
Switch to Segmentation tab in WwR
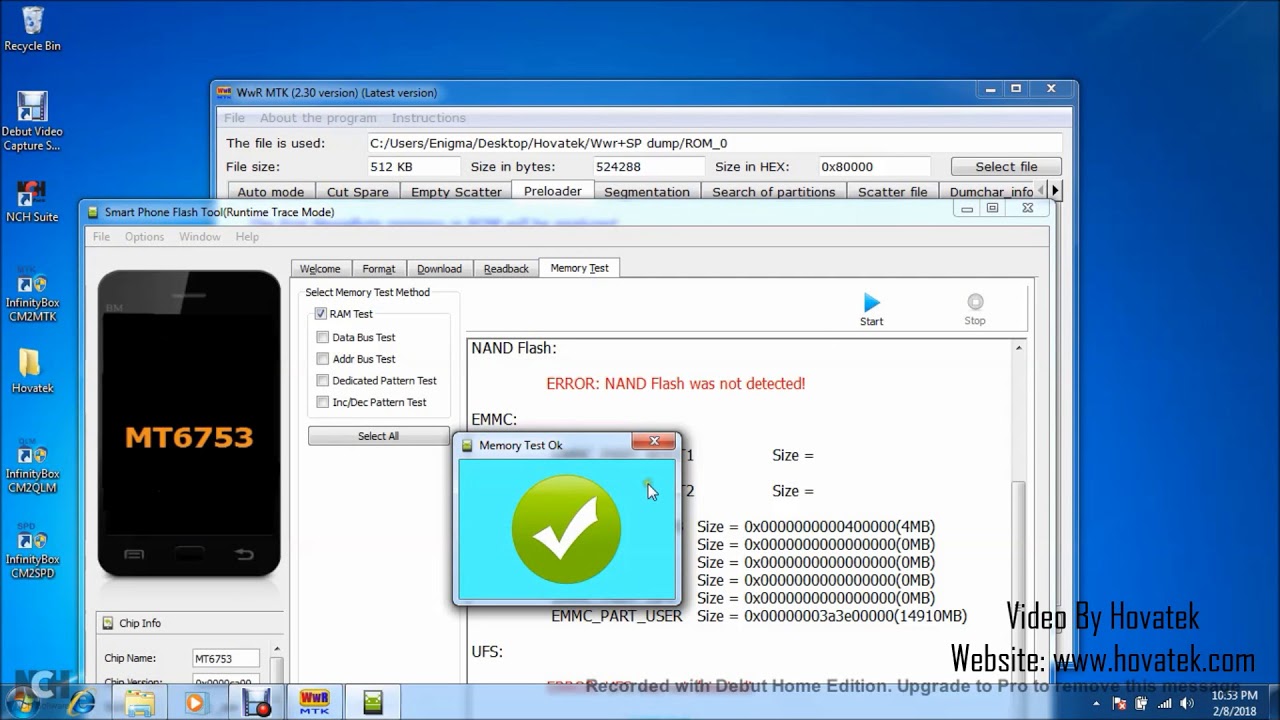[647, 192]
